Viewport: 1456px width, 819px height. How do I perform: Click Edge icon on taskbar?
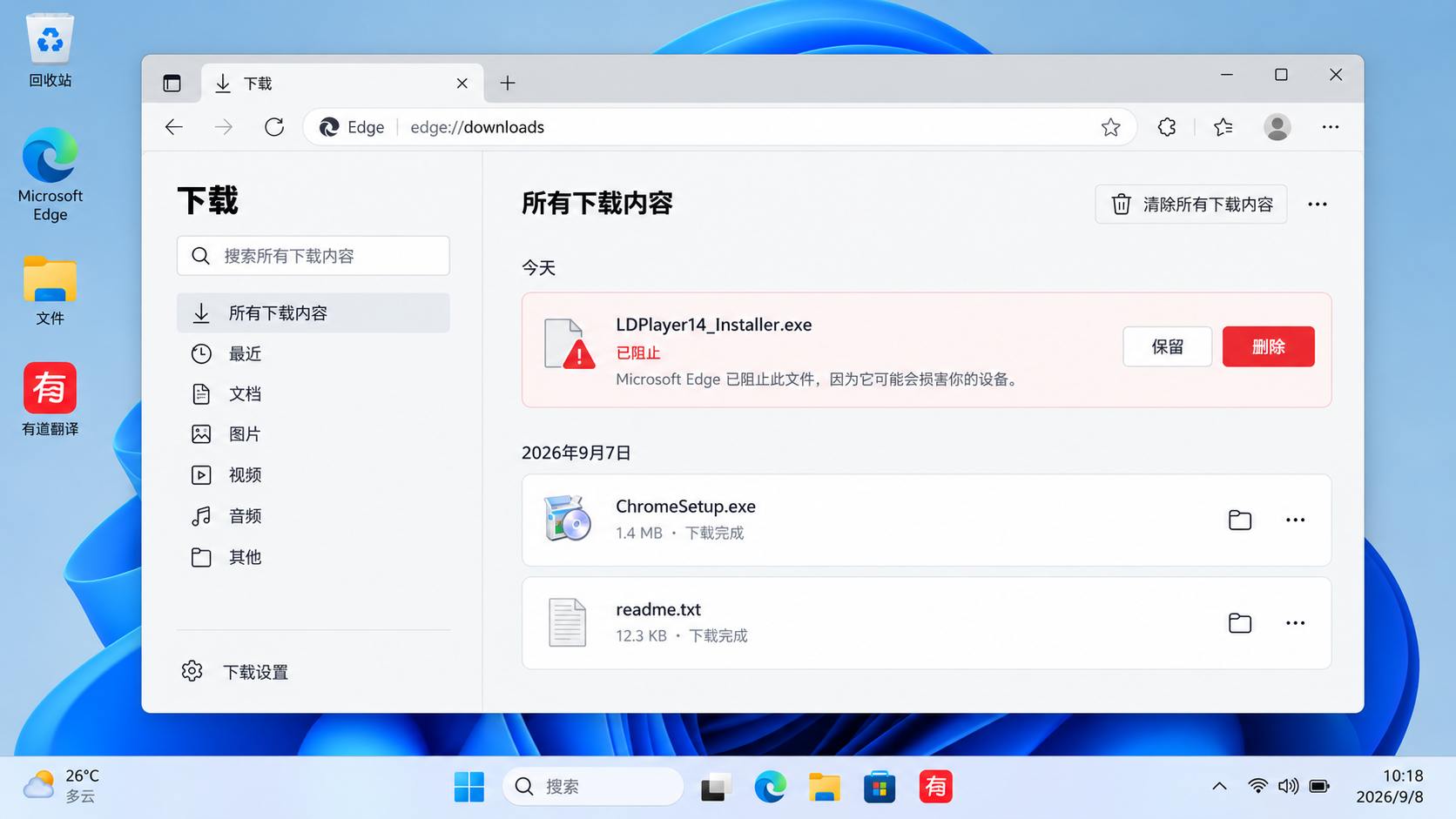point(770,787)
